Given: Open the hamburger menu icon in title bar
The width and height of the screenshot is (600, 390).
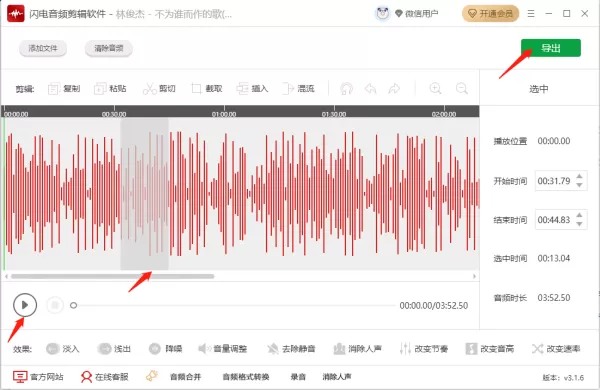Looking at the screenshot, I should 531,14.
